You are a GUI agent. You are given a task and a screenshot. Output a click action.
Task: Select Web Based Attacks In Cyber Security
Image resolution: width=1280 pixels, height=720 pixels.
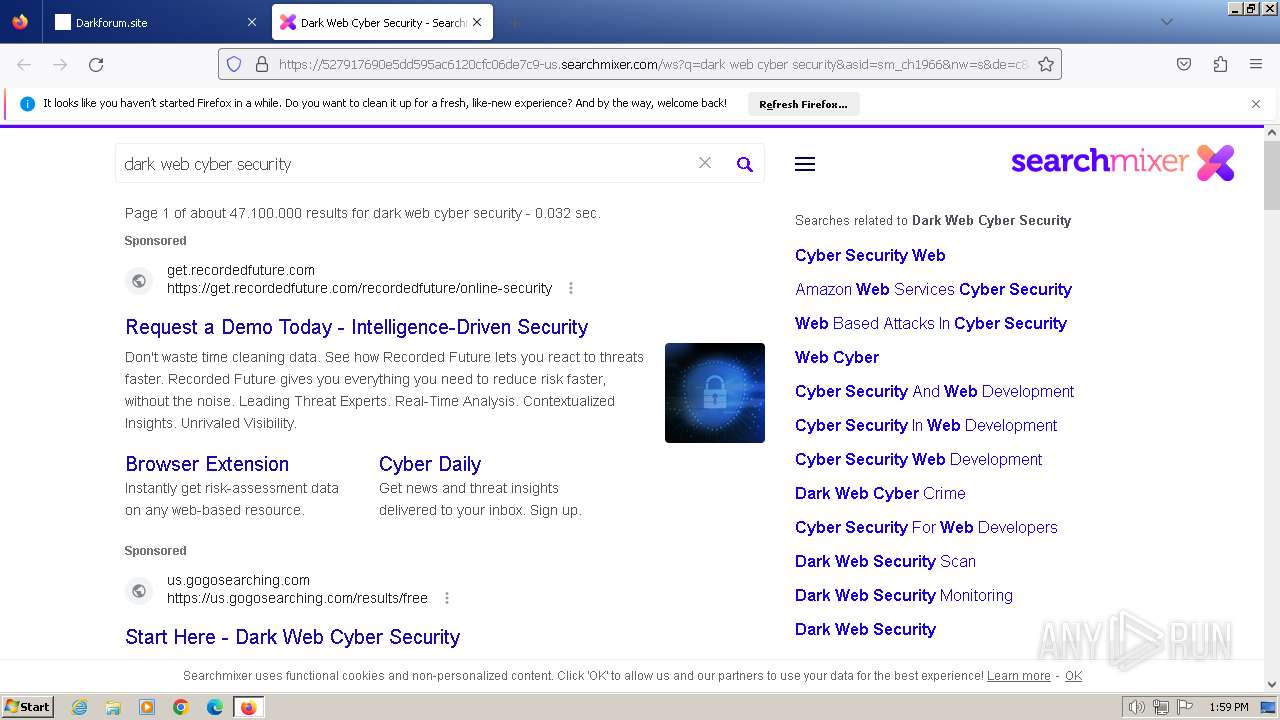click(x=931, y=323)
